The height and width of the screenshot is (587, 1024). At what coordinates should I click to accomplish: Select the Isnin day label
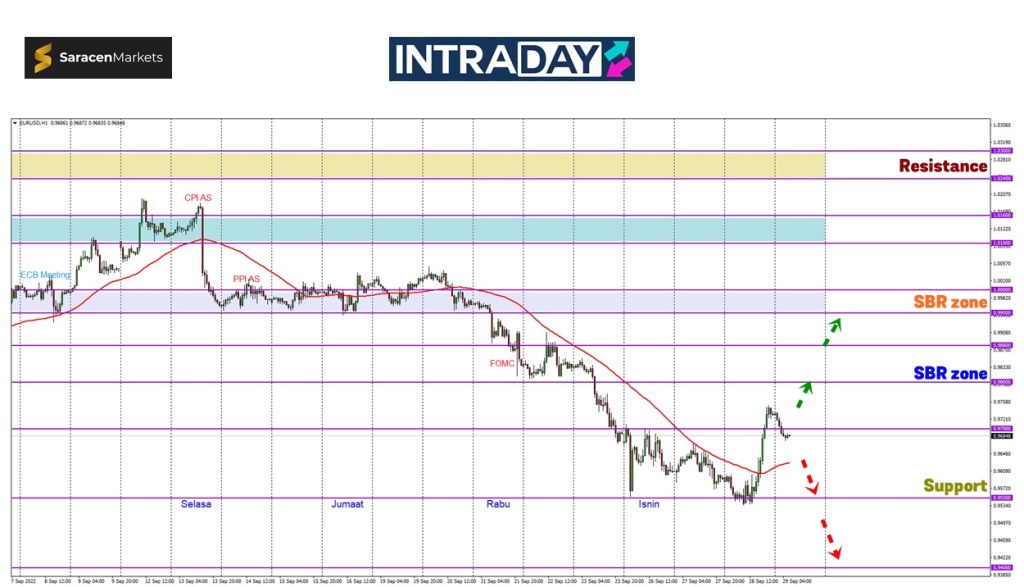pos(649,504)
